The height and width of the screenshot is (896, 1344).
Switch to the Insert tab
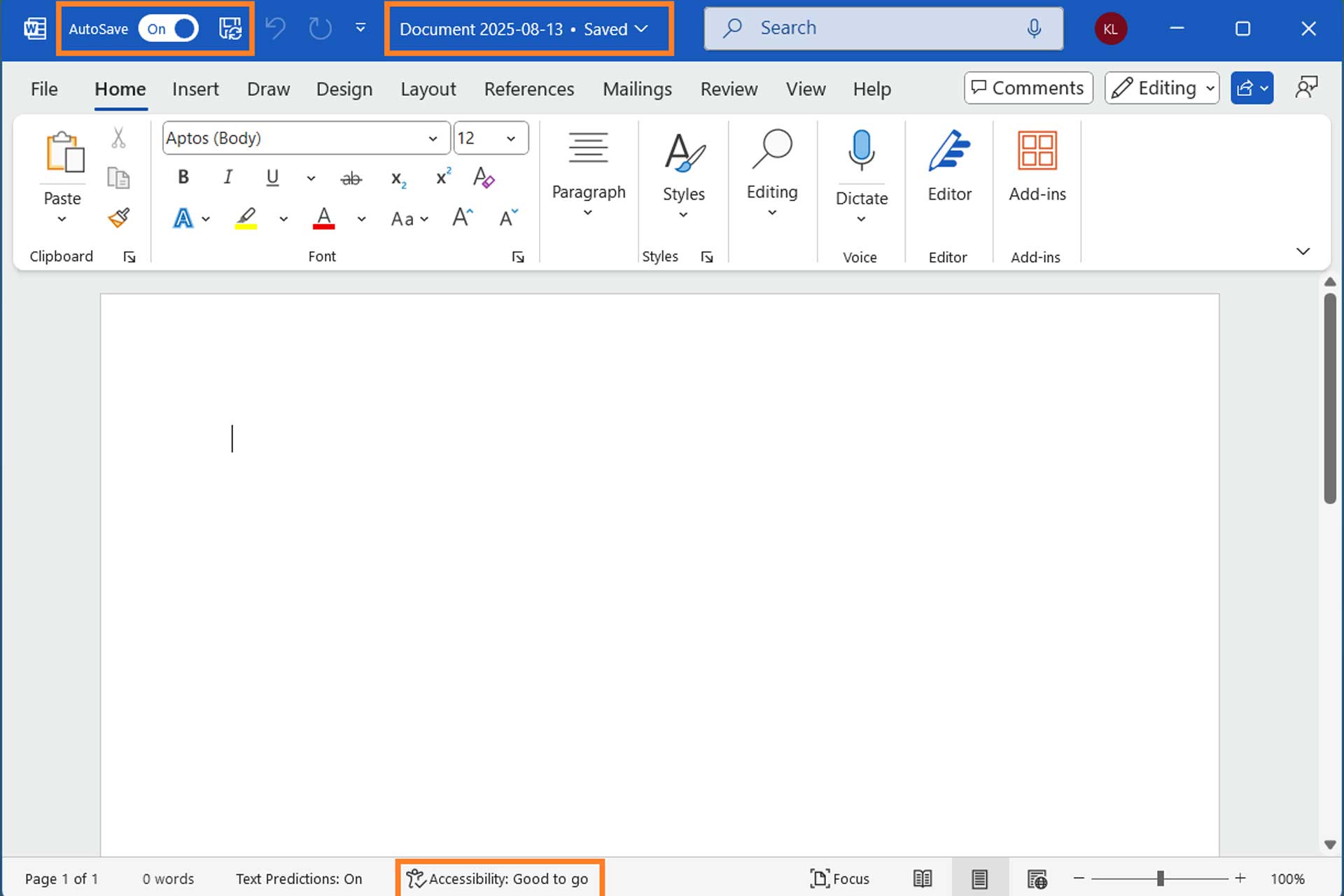pyautogui.click(x=195, y=89)
